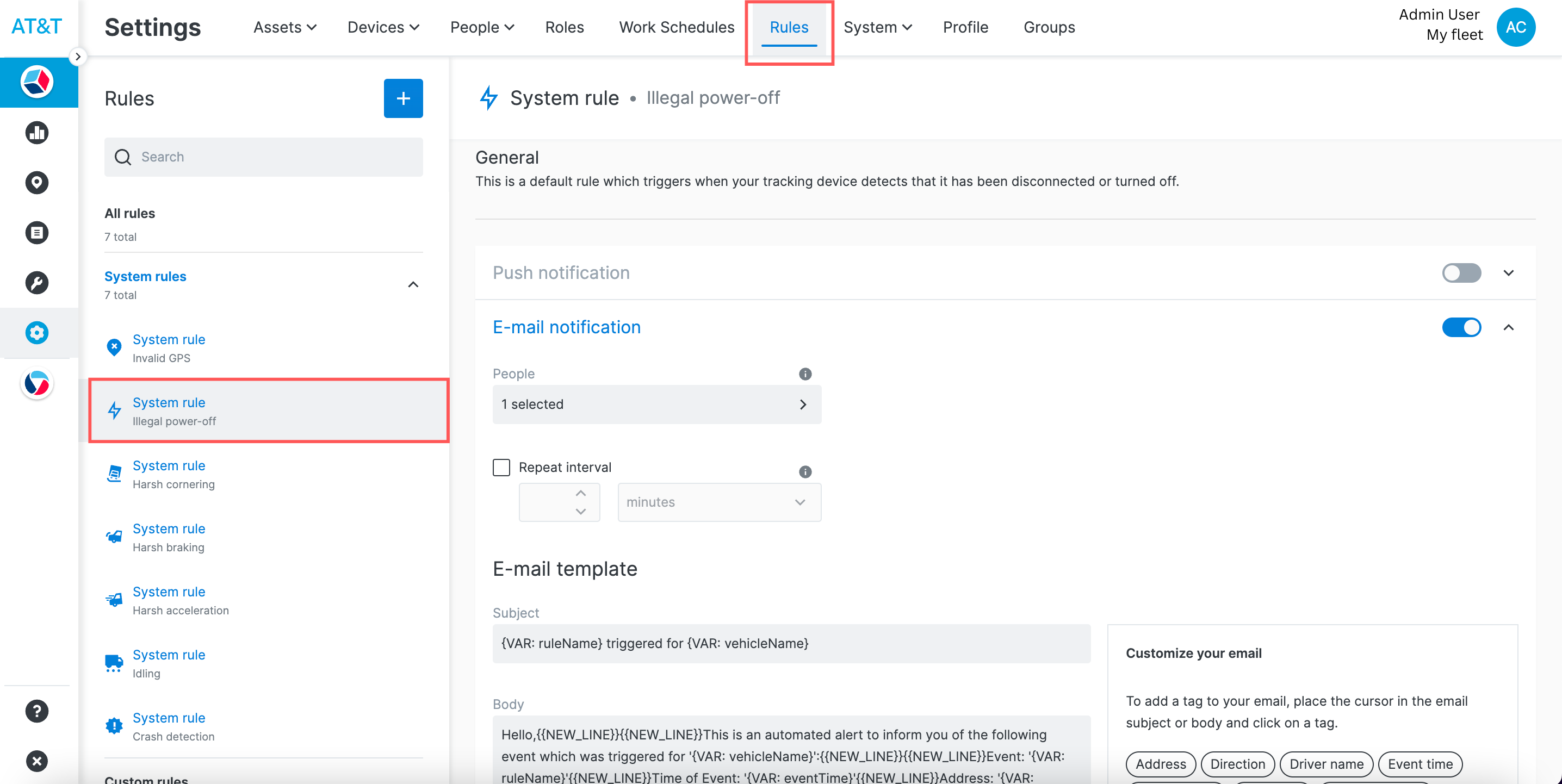
Task: Disable E-mail notification toggle
Action: click(1461, 327)
